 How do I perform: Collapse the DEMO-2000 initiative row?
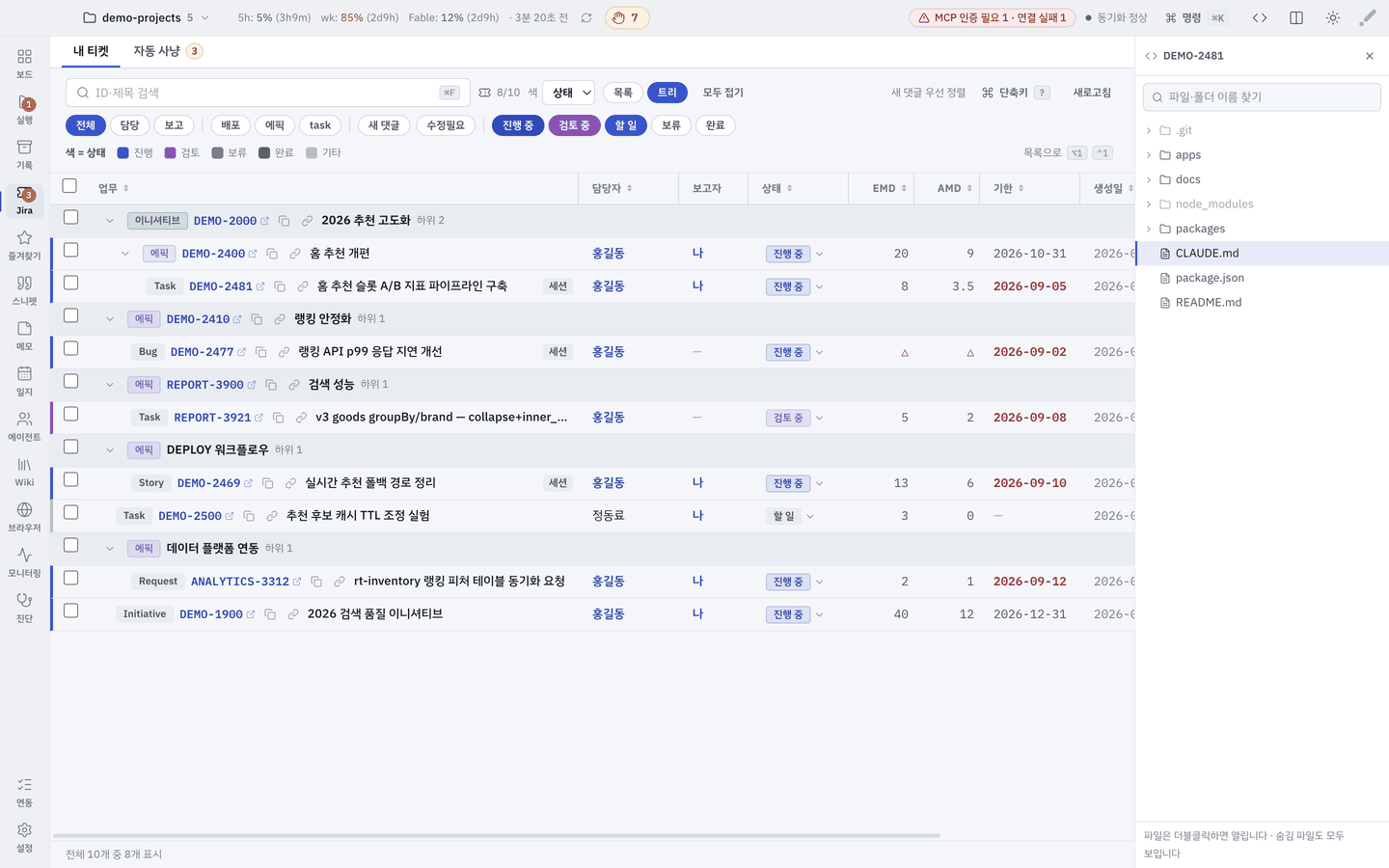pyautogui.click(x=110, y=221)
